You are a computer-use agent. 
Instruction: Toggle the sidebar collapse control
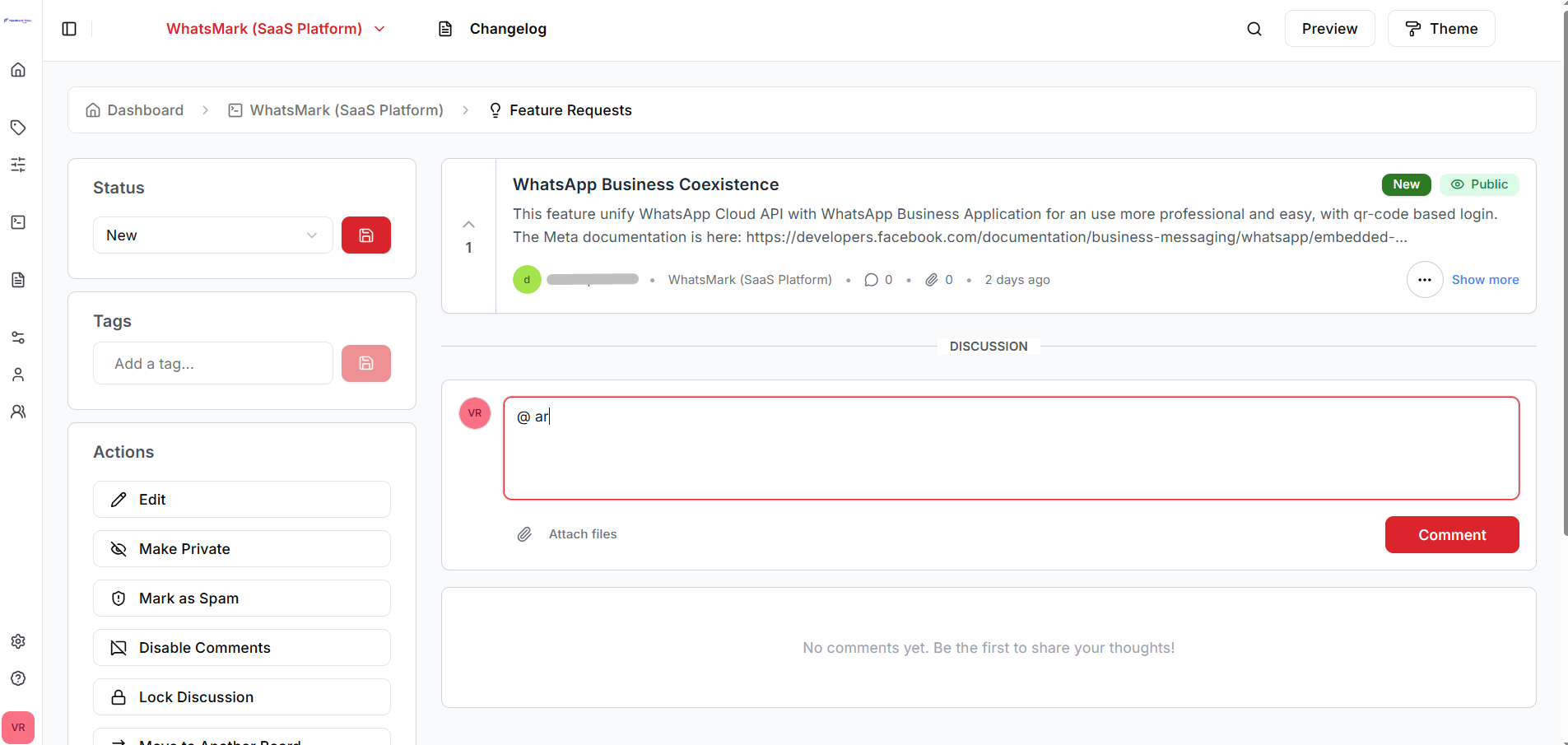click(69, 28)
